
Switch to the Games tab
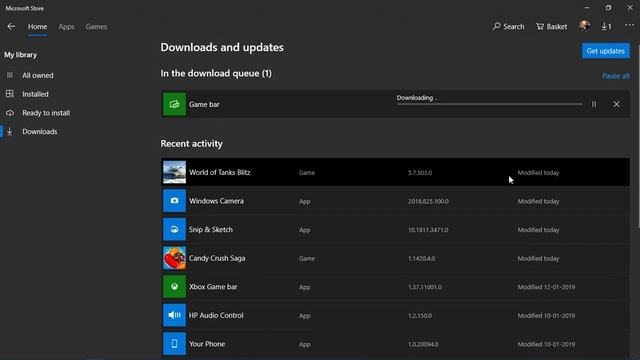[x=96, y=27]
